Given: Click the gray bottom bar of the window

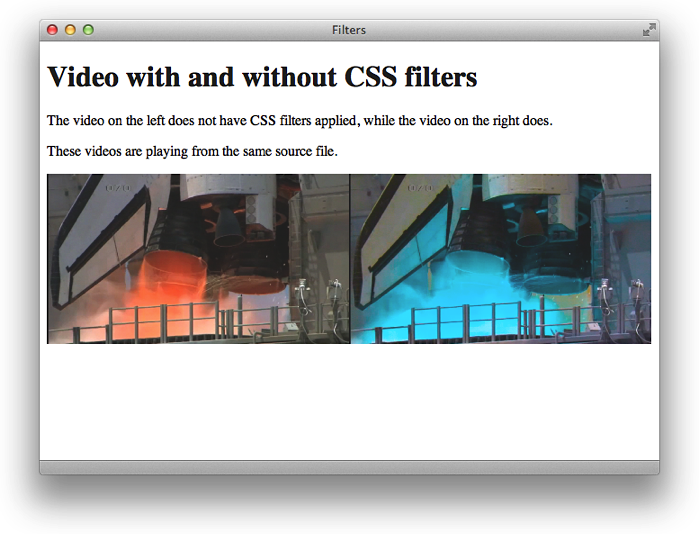Looking at the screenshot, I should pos(349,467).
